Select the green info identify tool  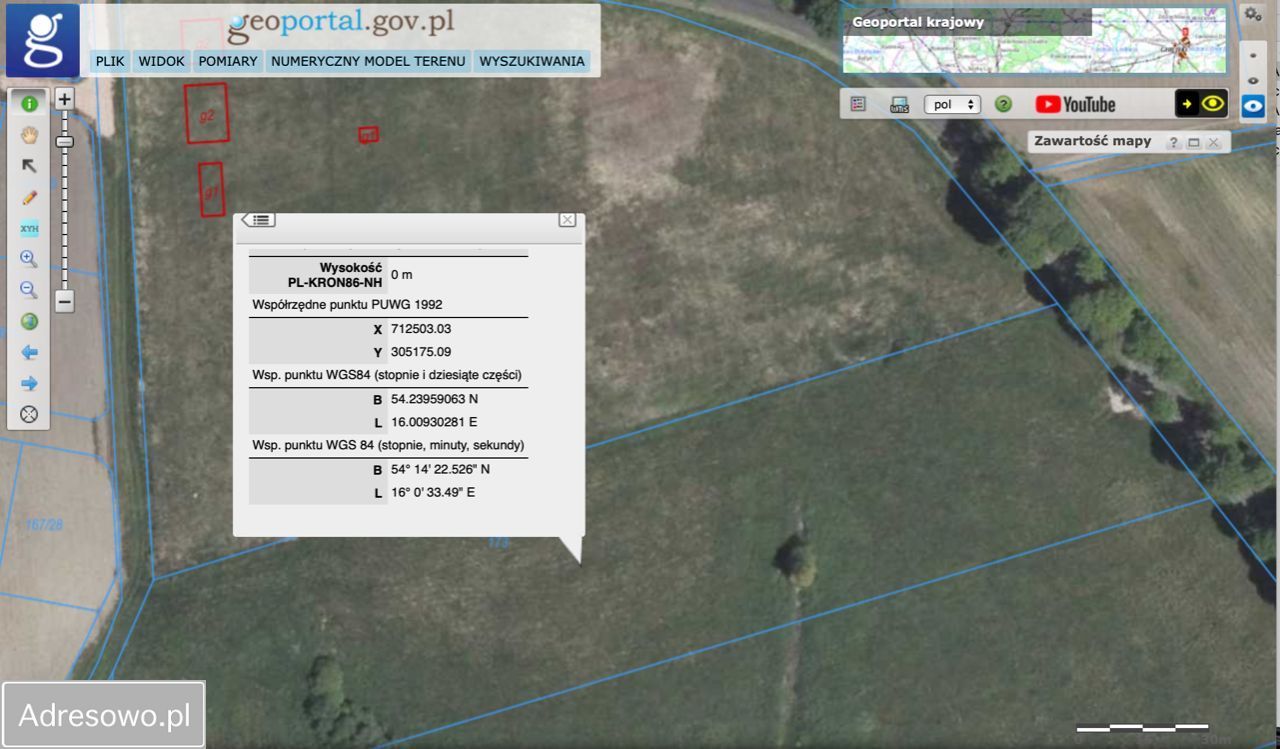29,103
